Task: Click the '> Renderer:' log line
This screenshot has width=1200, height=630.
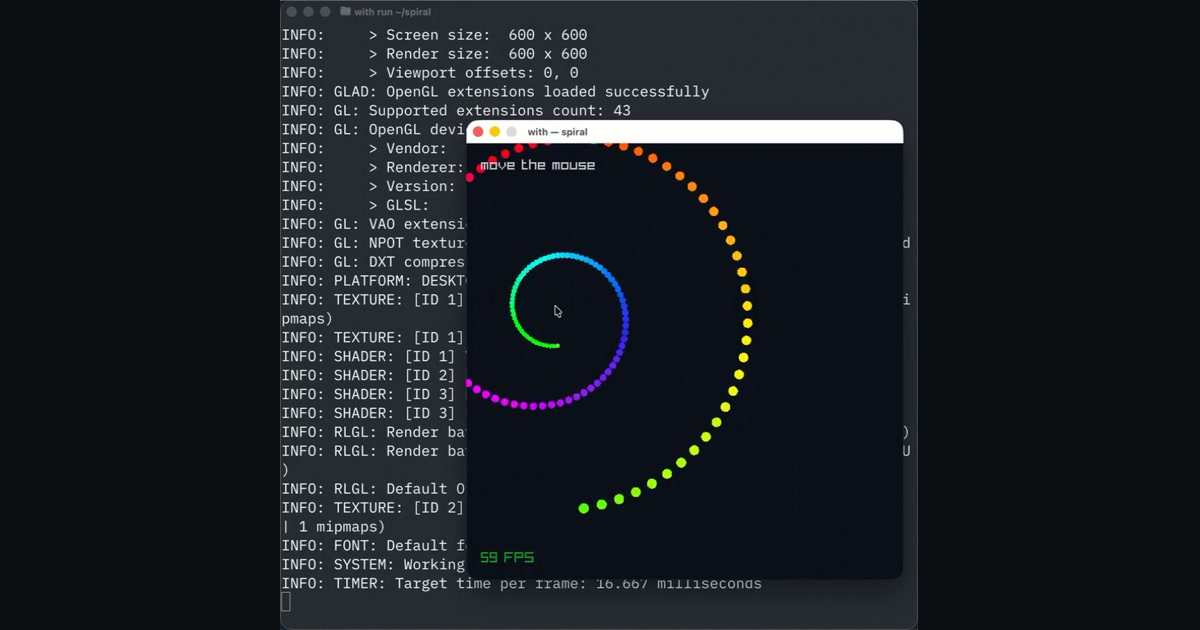Action: [x=373, y=167]
